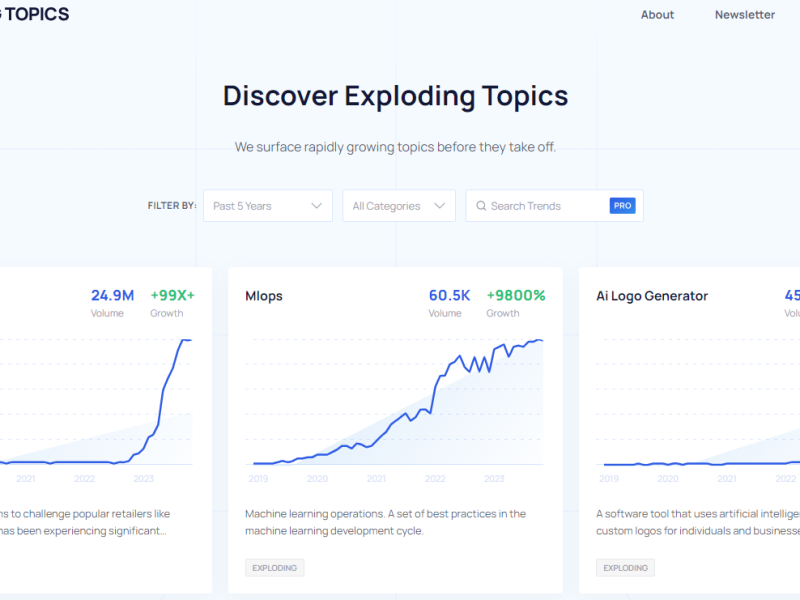Click the +99X+ growth value
Screen dimensions: 800x600
(x=172, y=295)
